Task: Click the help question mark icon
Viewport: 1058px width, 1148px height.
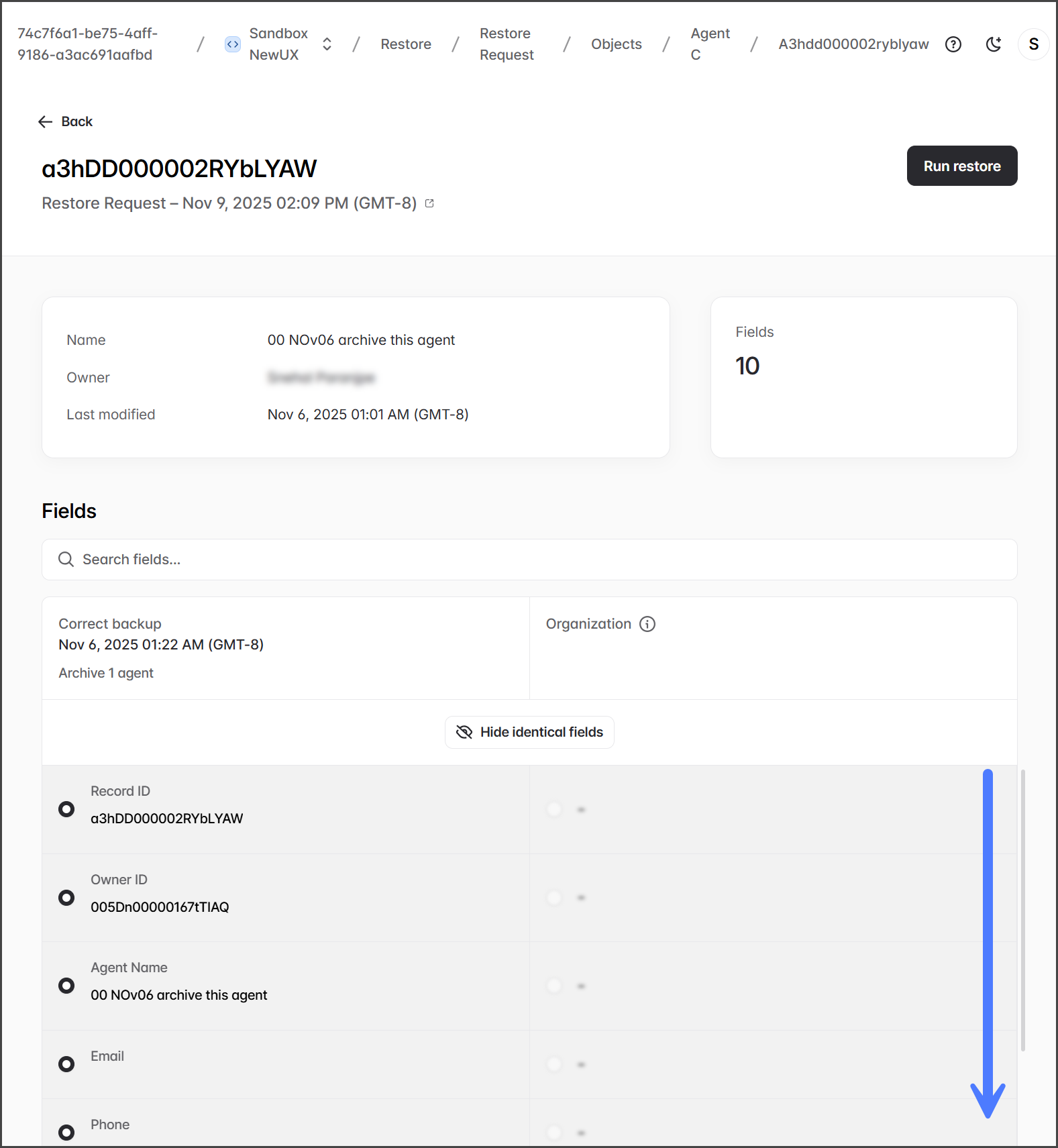Action: 953,44
